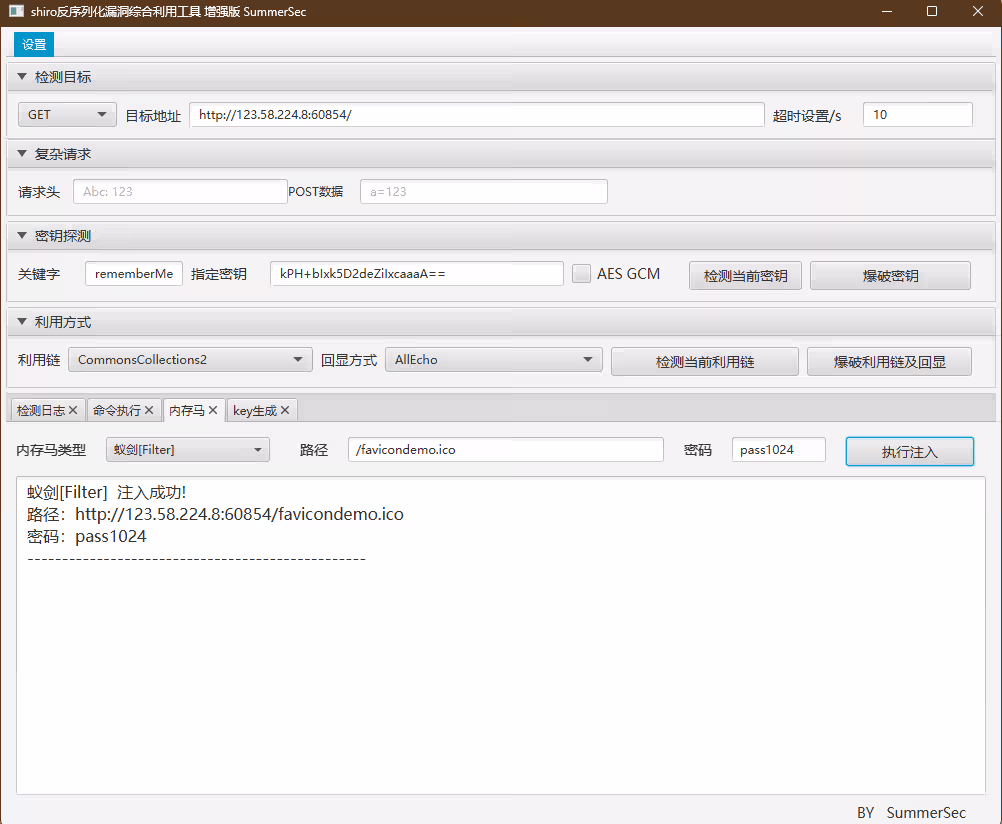
Task: Click the 执行注入 button
Action: [909, 451]
